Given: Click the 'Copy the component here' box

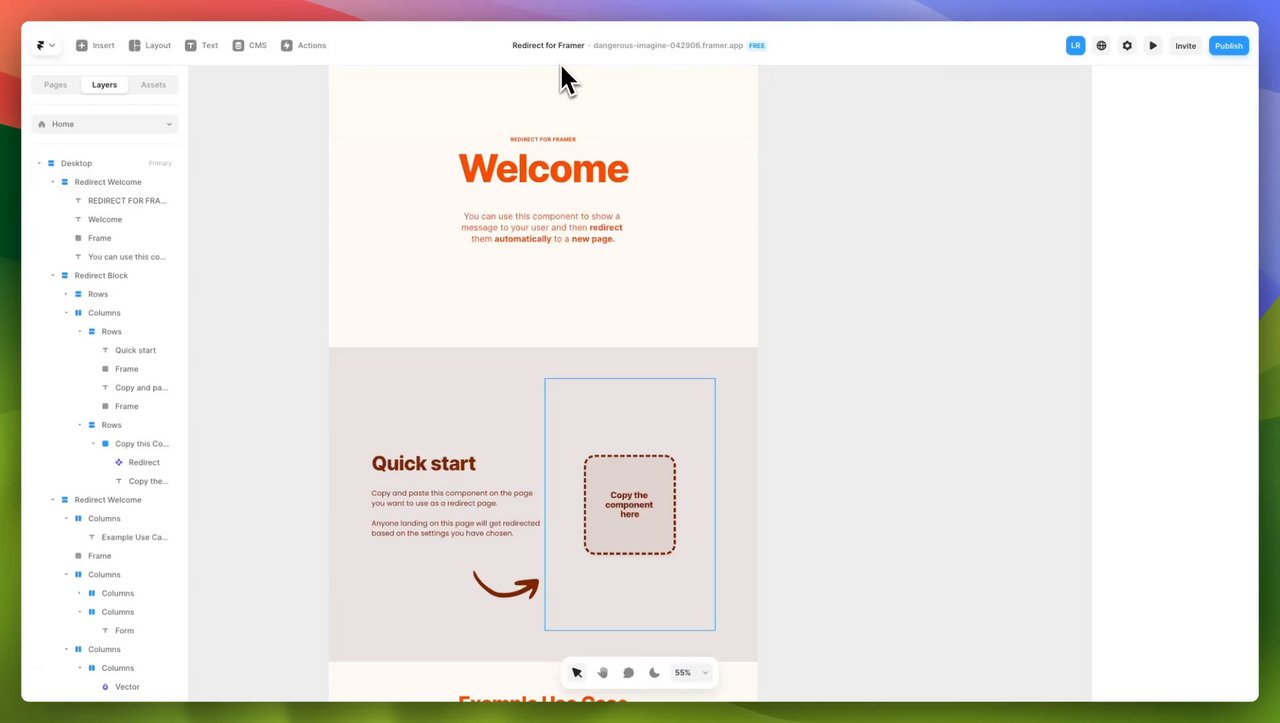Looking at the screenshot, I should pyautogui.click(x=630, y=505).
